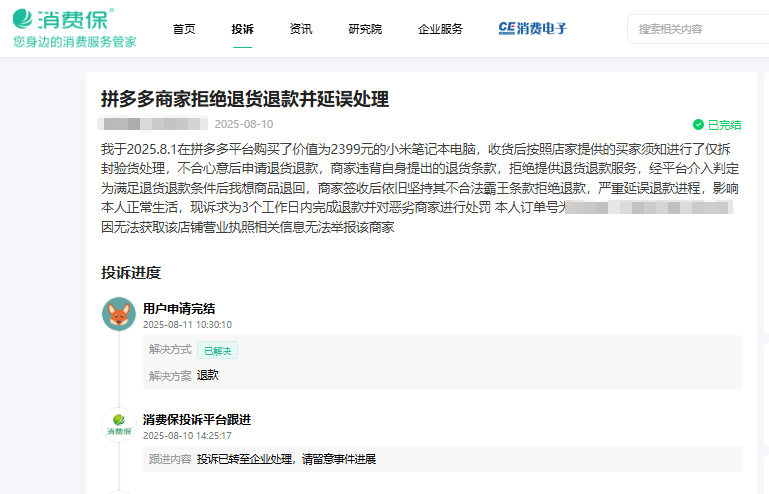Click the green 已完结 check icon
The width and height of the screenshot is (769, 494).
point(698,125)
